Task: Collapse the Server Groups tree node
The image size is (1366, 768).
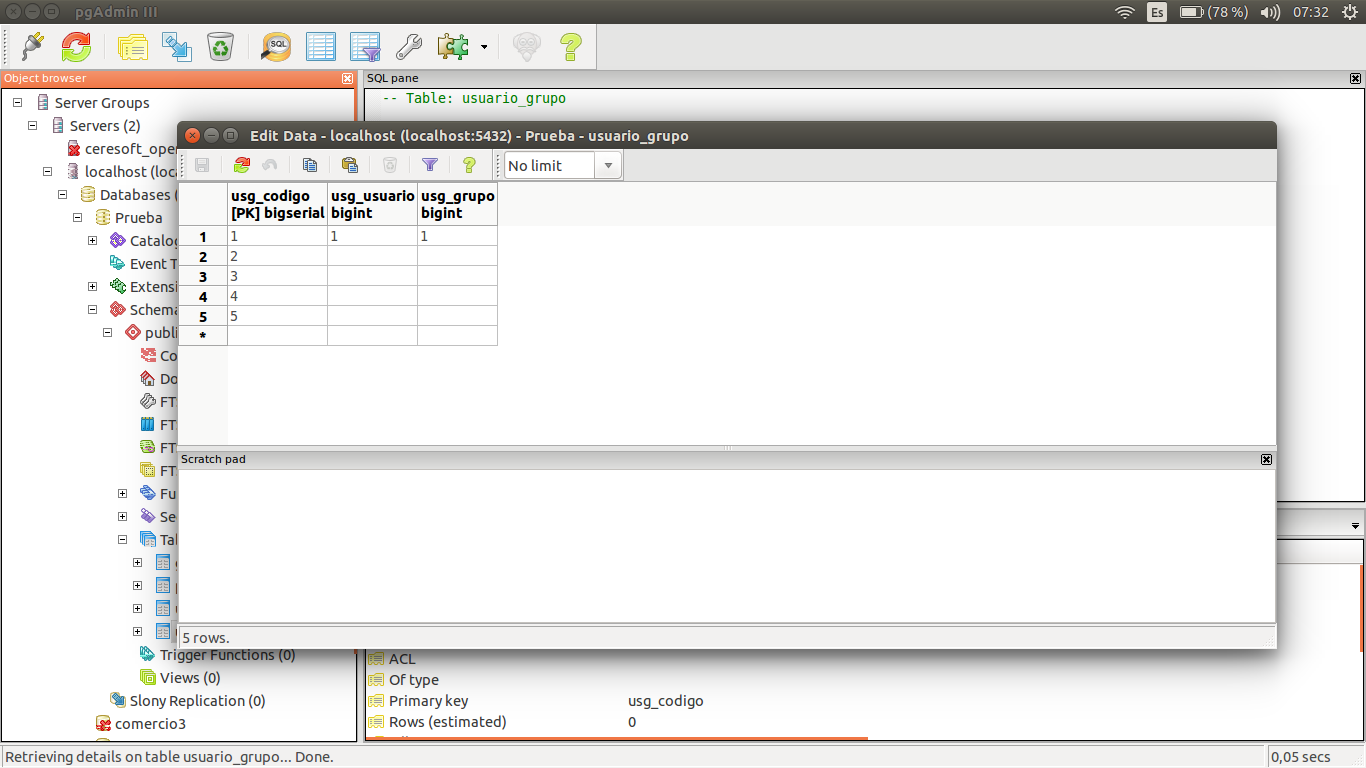Action: [17, 103]
